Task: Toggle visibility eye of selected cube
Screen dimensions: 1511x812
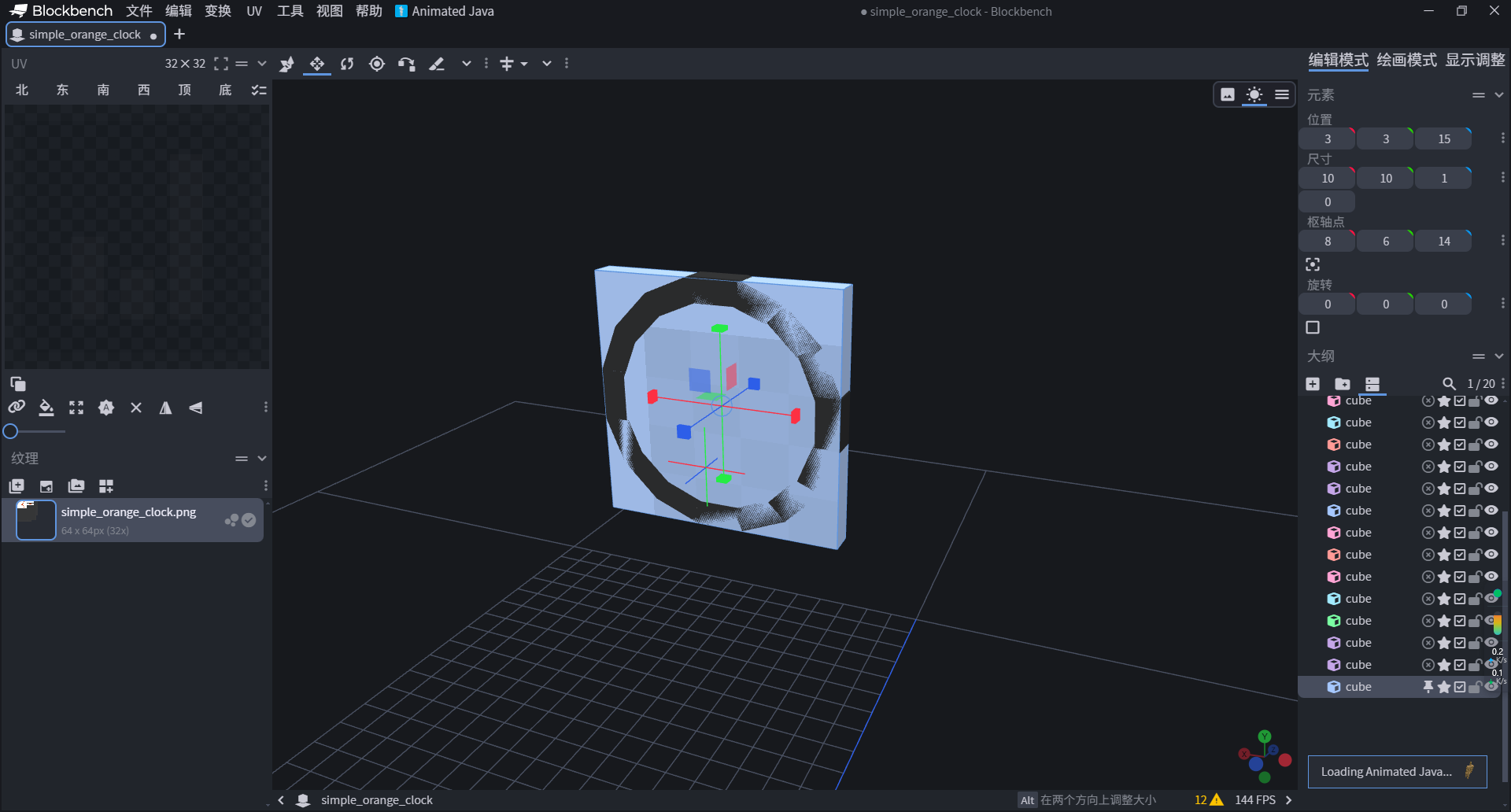Action: [1491, 687]
